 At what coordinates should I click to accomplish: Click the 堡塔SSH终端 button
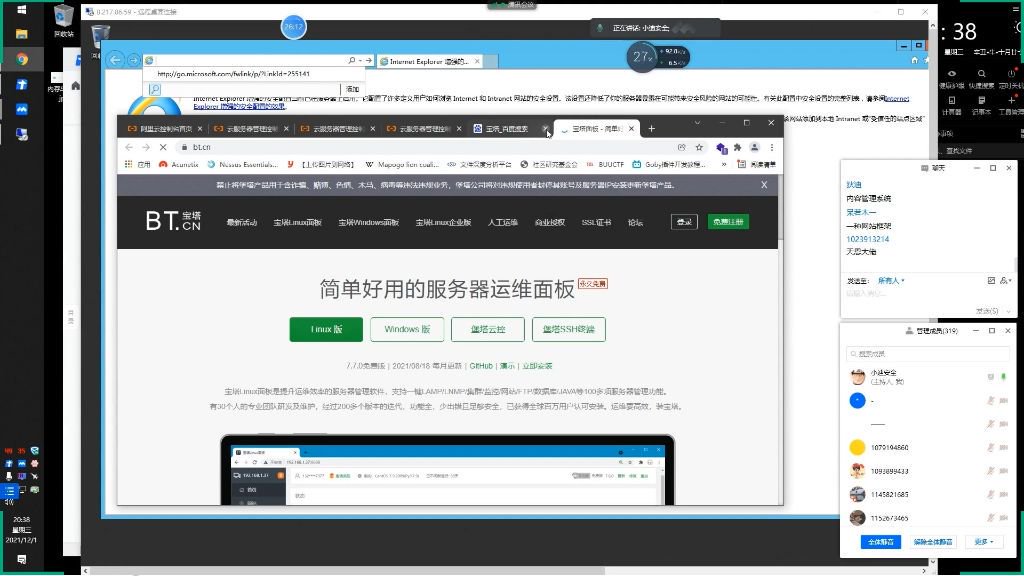coord(569,329)
